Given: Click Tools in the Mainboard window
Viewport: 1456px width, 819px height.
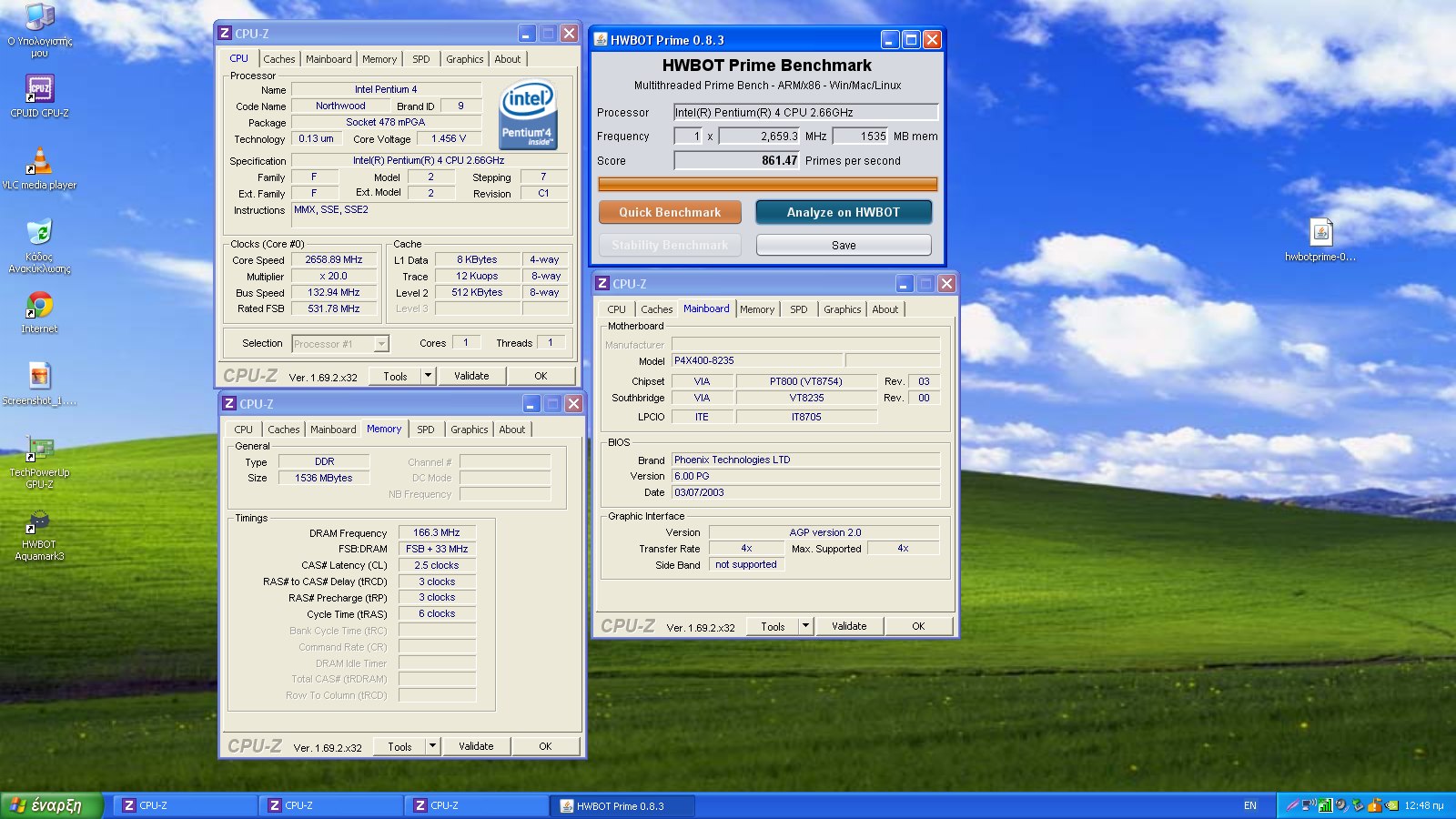Looking at the screenshot, I should coord(773,626).
